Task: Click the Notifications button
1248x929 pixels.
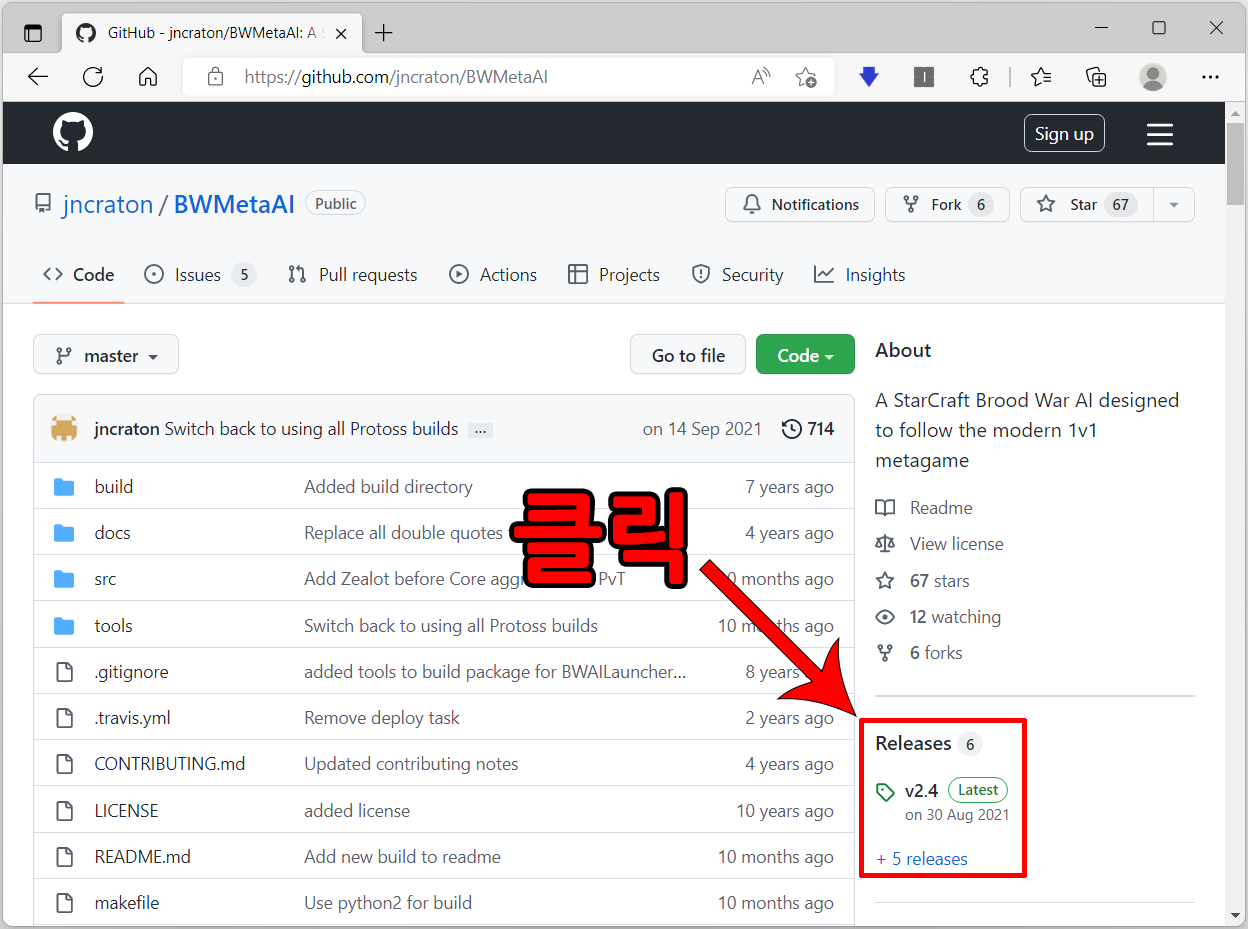Action: point(800,205)
